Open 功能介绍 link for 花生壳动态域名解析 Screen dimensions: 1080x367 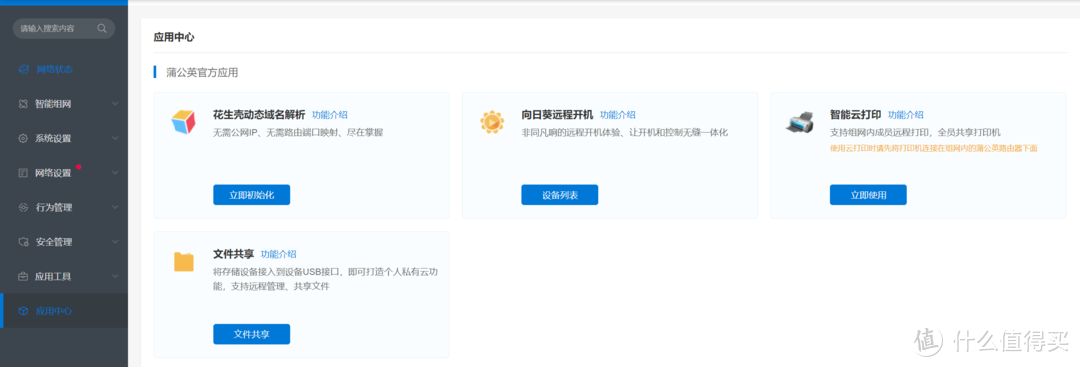[x=329, y=115]
